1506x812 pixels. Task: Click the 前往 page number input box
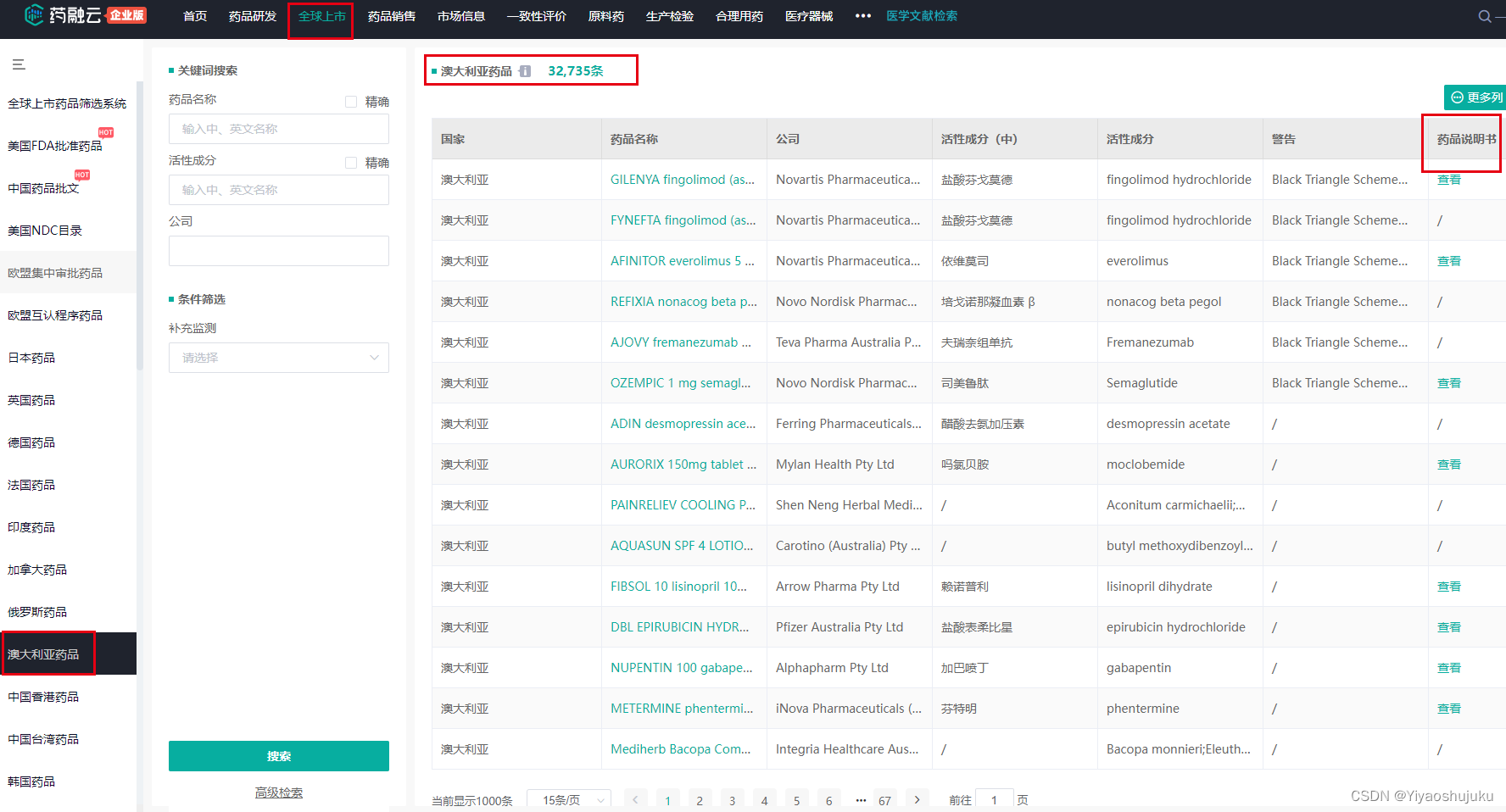point(994,800)
